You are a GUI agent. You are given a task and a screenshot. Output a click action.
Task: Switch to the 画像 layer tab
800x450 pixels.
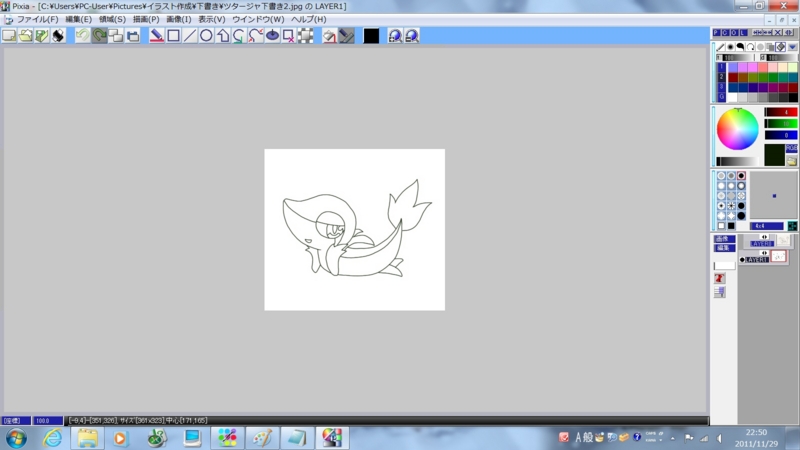(x=724, y=239)
